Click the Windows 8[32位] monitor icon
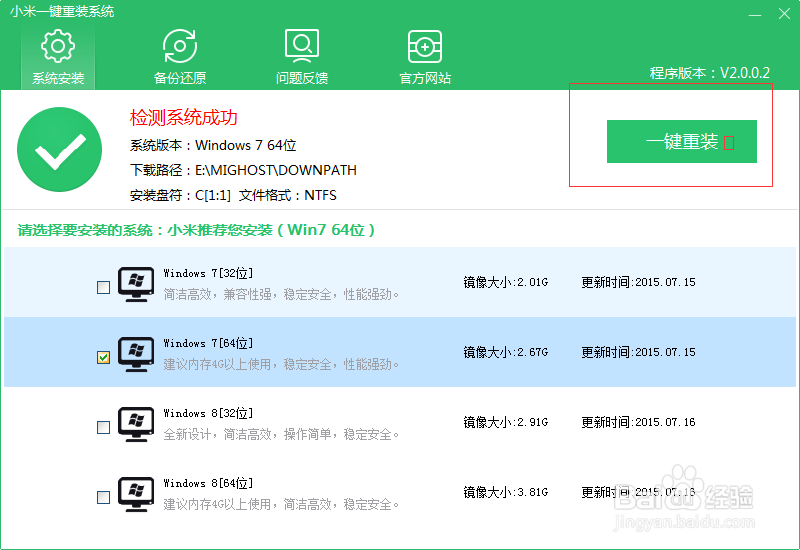The height and width of the screenshot is (550, 800). click(136, 424)
